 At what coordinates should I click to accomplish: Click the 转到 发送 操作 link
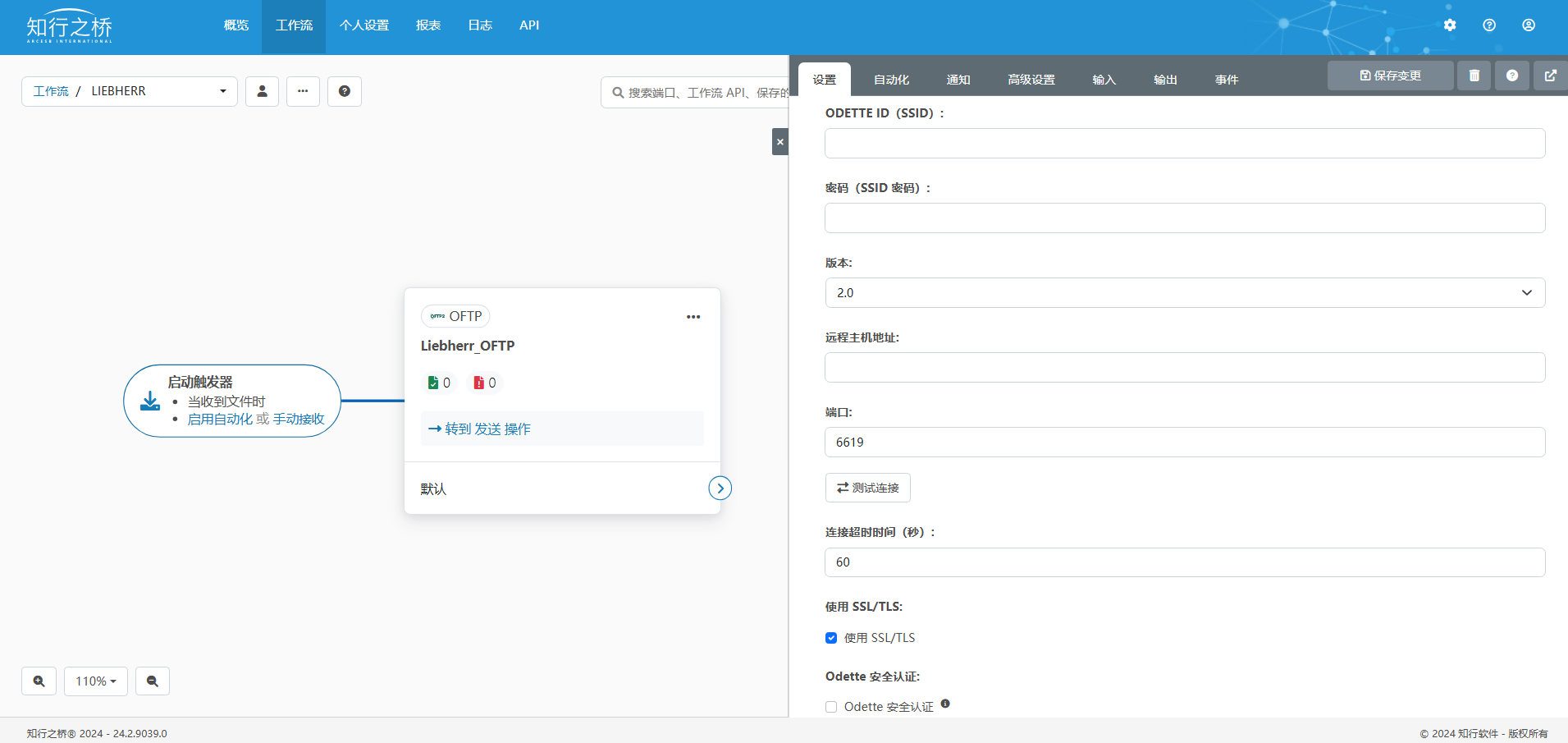pos(480,429)
